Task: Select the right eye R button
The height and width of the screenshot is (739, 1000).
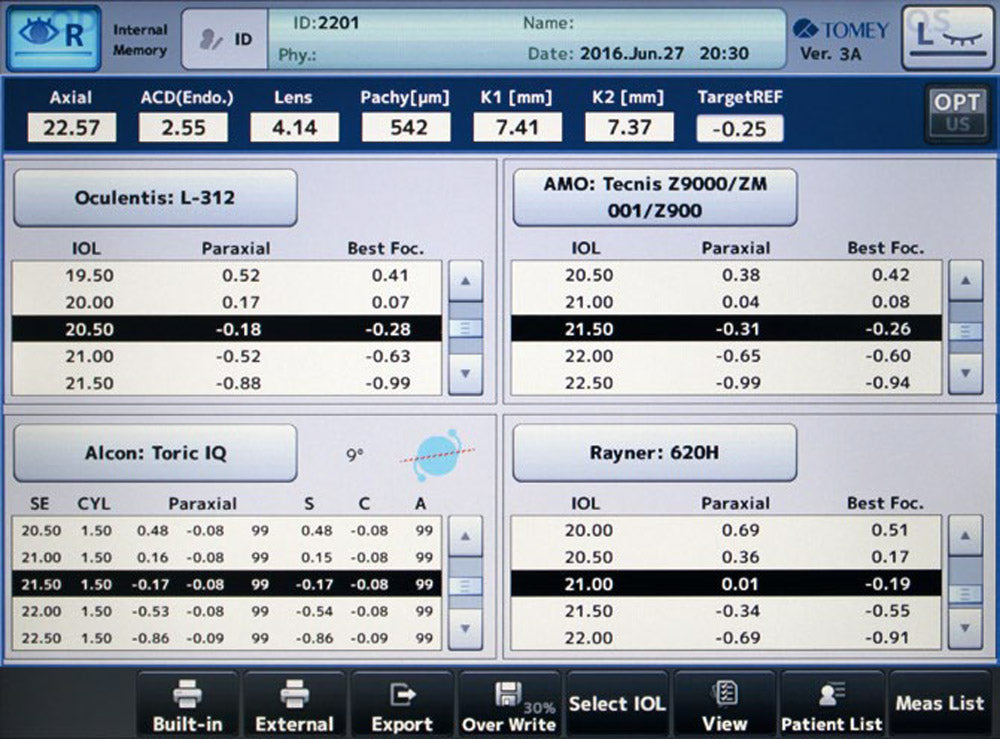Action: click(x=54, y=38)
